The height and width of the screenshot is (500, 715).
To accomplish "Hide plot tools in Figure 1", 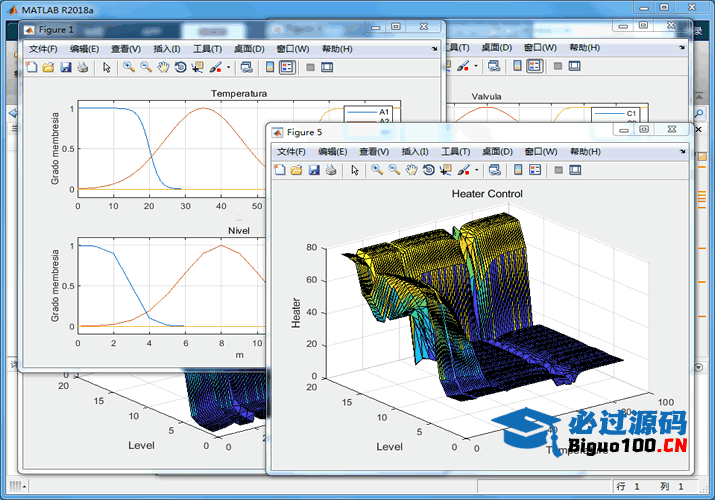I will [311, 67].
